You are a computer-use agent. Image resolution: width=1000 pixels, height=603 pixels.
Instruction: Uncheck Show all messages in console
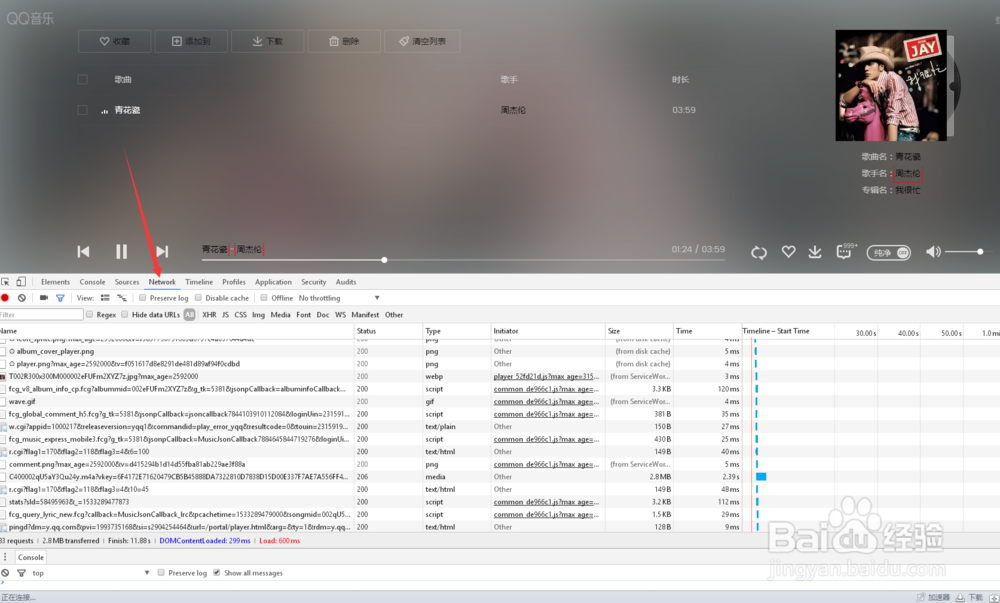click(x=217, y=572)
